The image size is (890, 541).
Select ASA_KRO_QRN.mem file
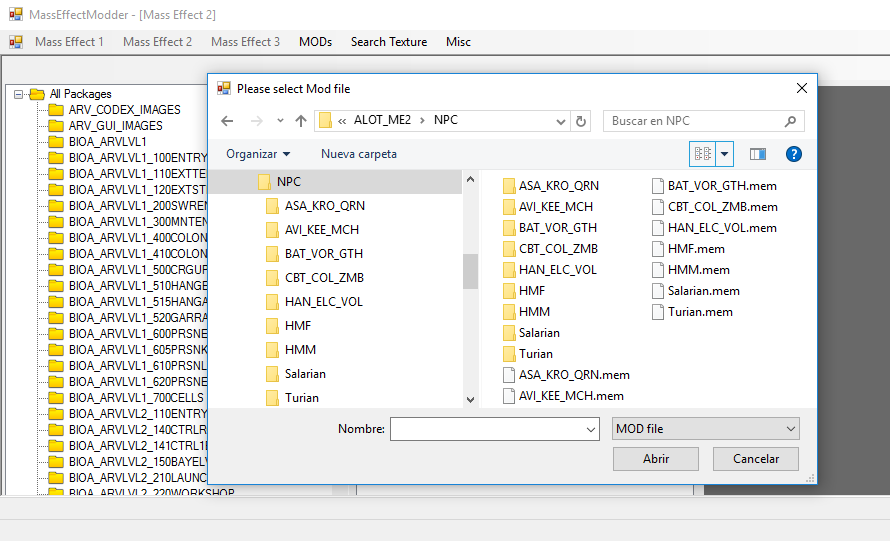click(566, 375)
